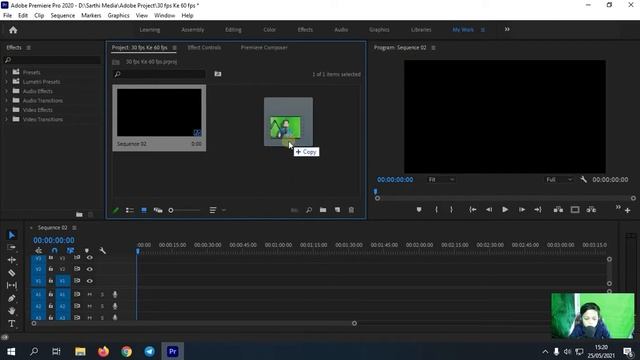
Task: Play the sequence in the Program monitor
Action: click(x=505, y=209)
